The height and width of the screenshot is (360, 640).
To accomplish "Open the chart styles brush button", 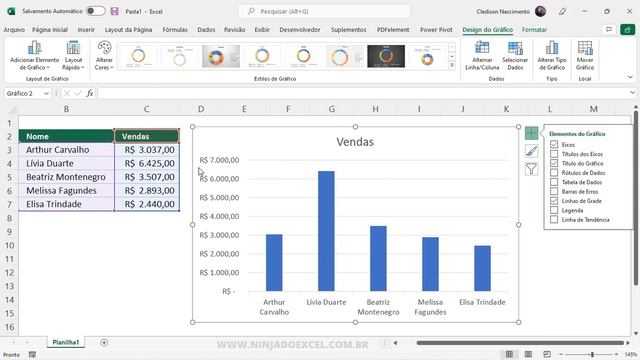I will (531, 151).
